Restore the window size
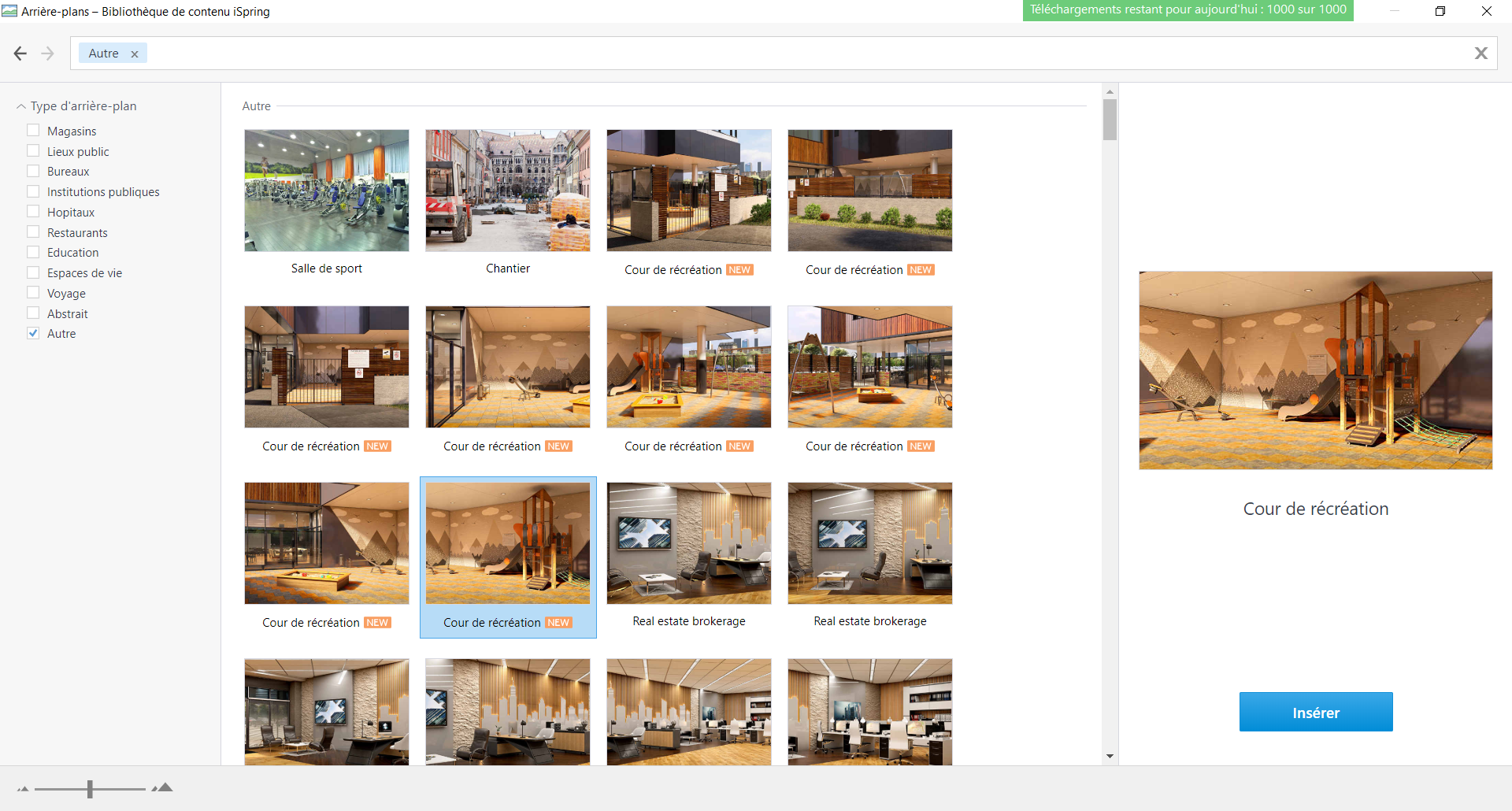The image size is (1512, 811). pyautogui.click(x=1440, y=11)
